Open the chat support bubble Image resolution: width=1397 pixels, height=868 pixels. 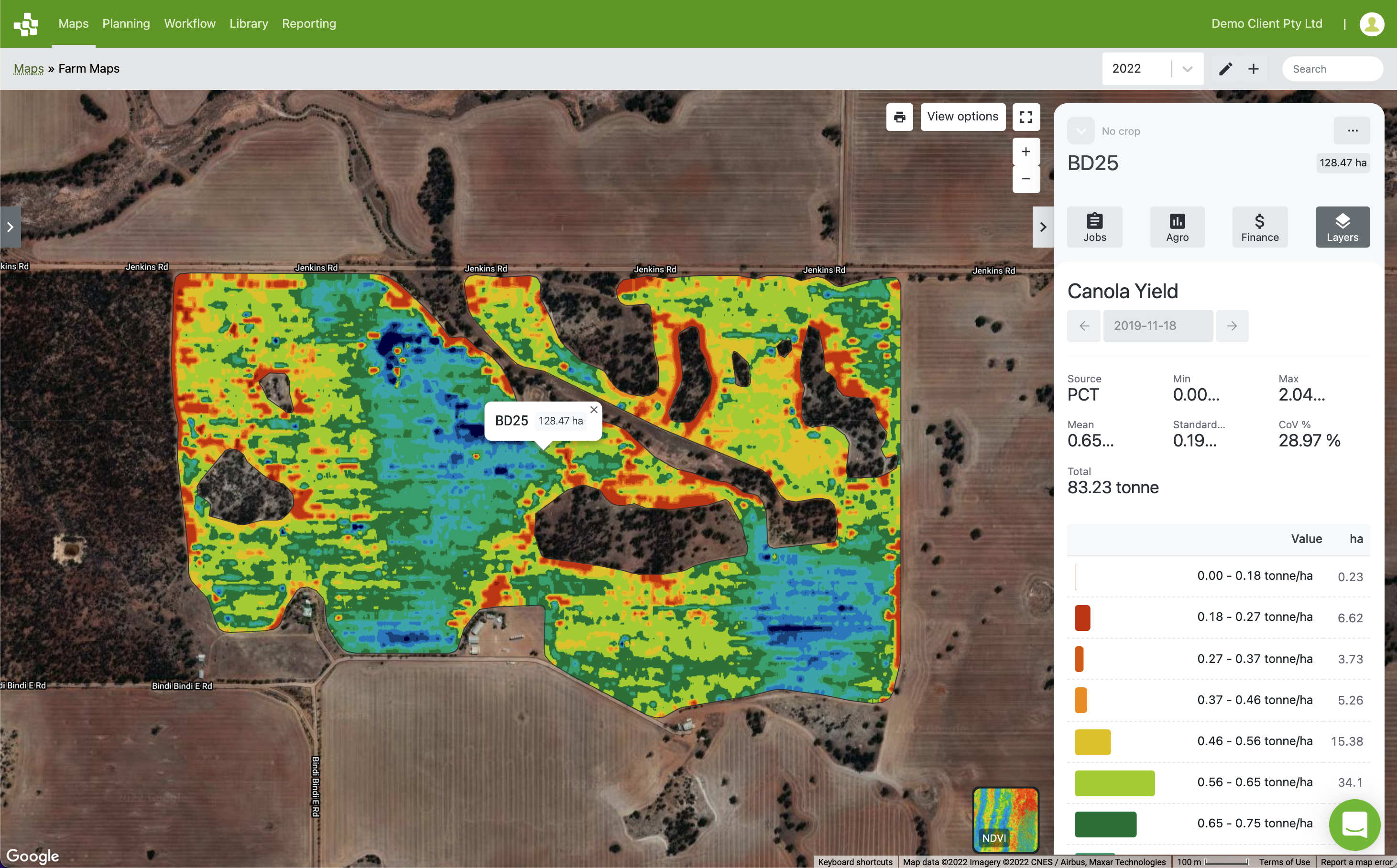[x=1354, y=825]
